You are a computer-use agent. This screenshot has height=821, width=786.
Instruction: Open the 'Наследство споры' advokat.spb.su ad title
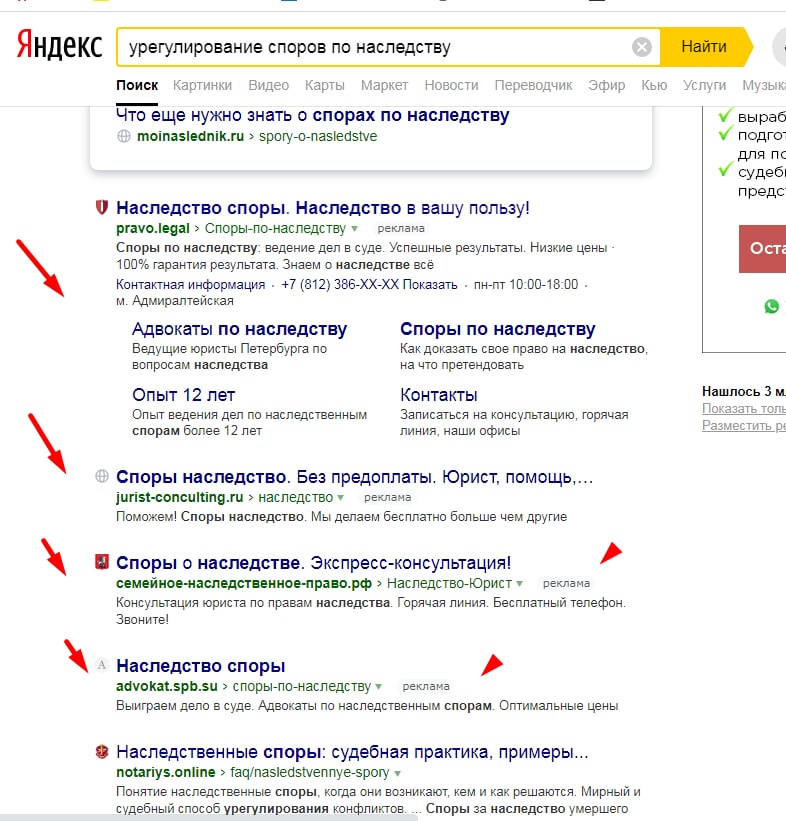[x=201, y=665]
